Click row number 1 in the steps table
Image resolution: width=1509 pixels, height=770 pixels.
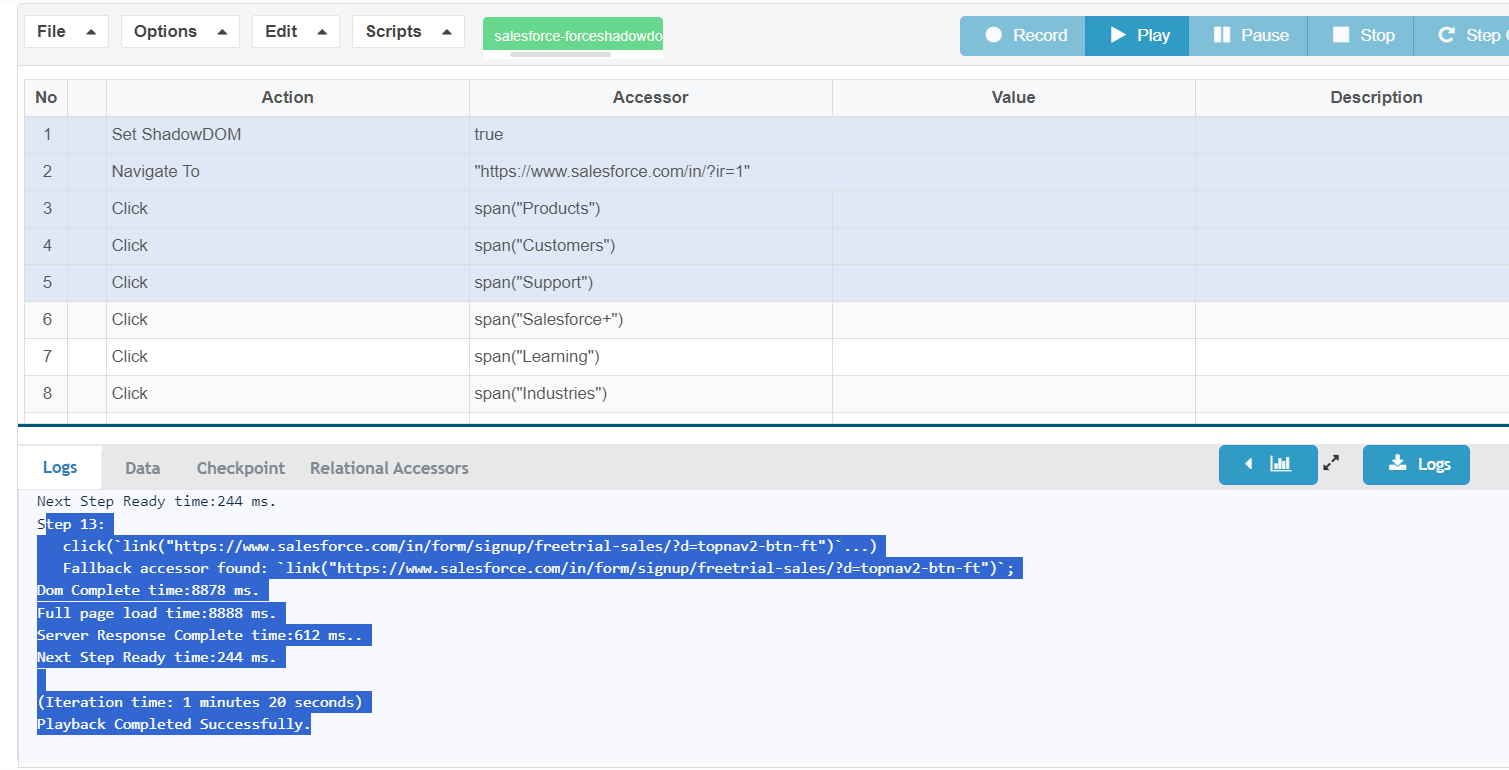pyautogui.click(x=46, y=135)
